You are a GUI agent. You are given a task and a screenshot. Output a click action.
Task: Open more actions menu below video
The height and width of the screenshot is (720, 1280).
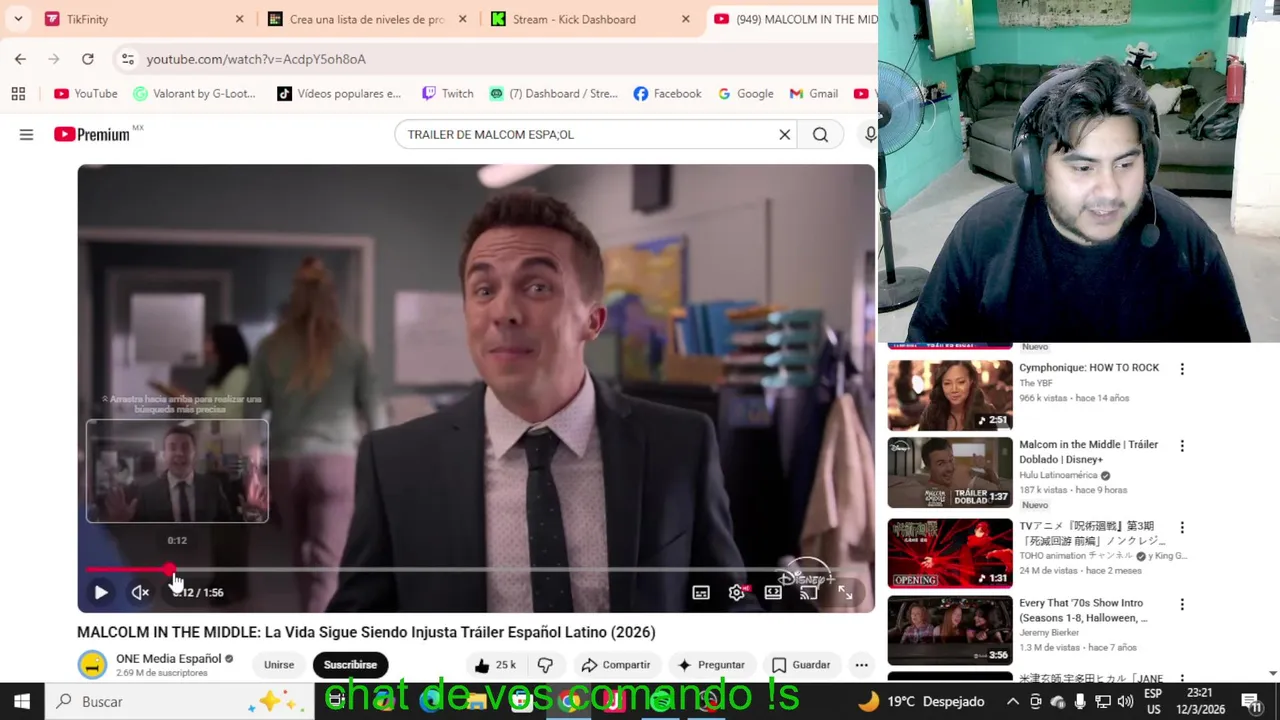[861, 665]
